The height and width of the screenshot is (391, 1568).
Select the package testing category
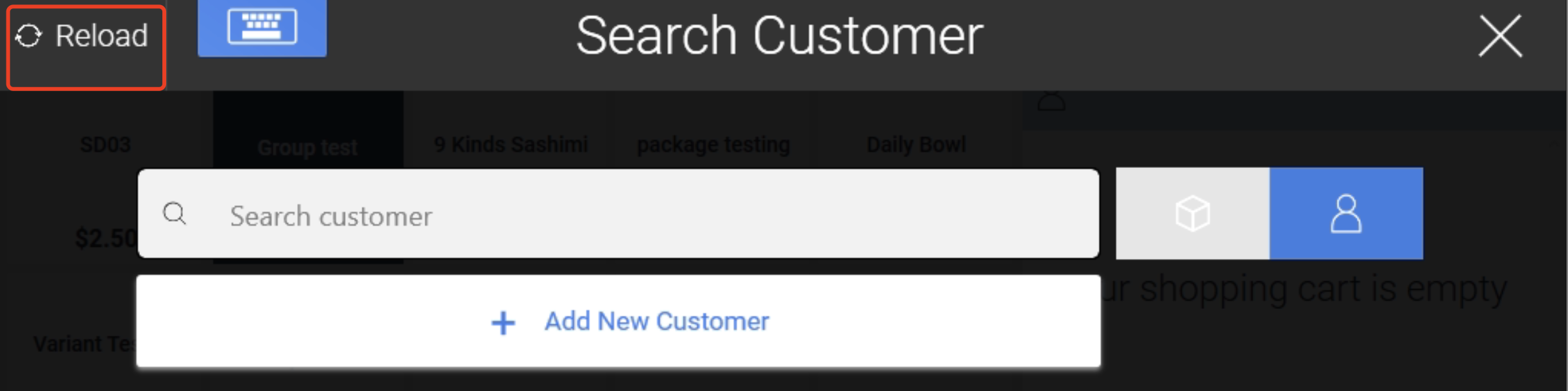[713, 145]
